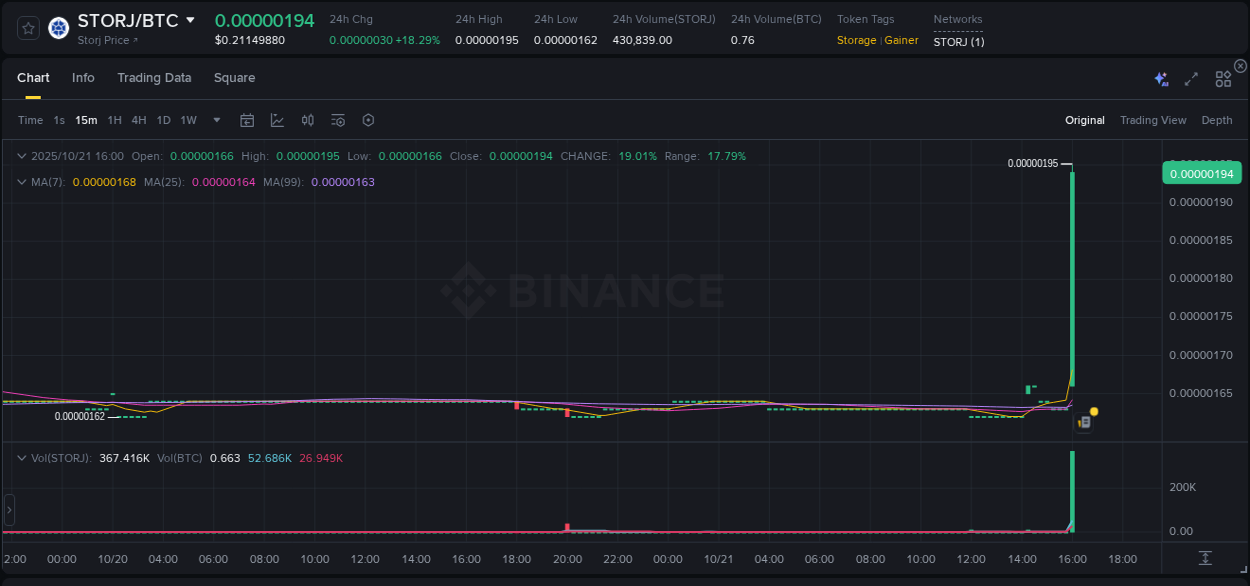Open extra timeframe options arrow
This screenshot has height=586, width=1250.
point(215,120)
